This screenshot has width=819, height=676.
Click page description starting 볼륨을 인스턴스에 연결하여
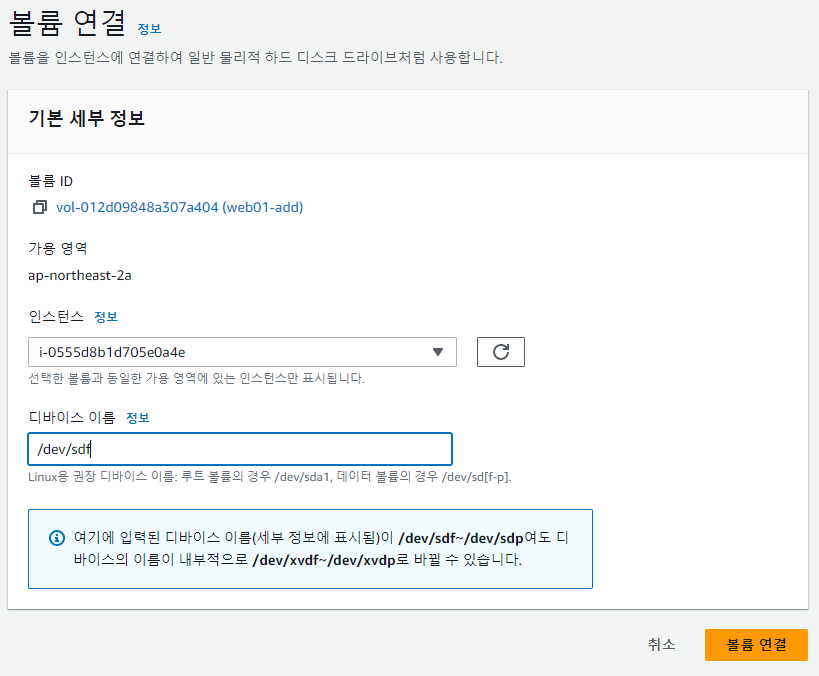tap(256, 57)
